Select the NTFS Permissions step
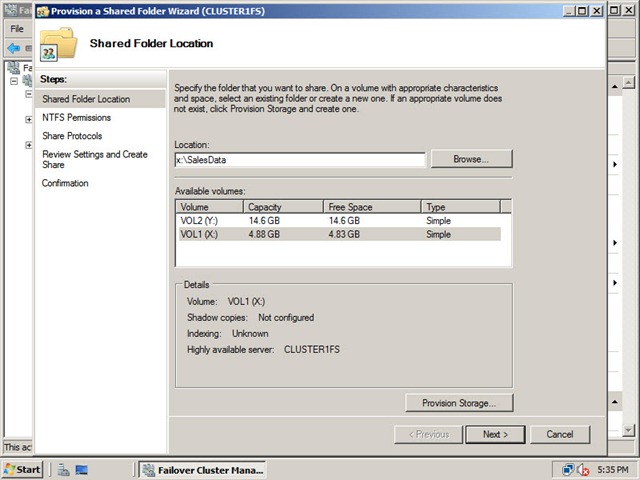Image resolution: width=640 pixels, height=480 pixels. click(x=77, y=118)
